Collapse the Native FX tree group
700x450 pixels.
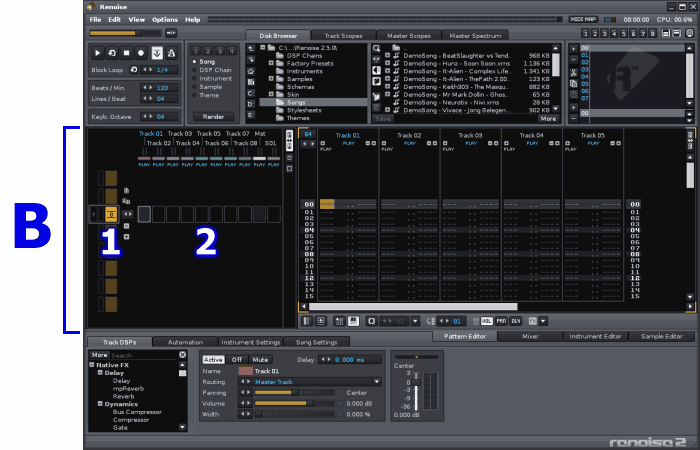coord(92,365)
